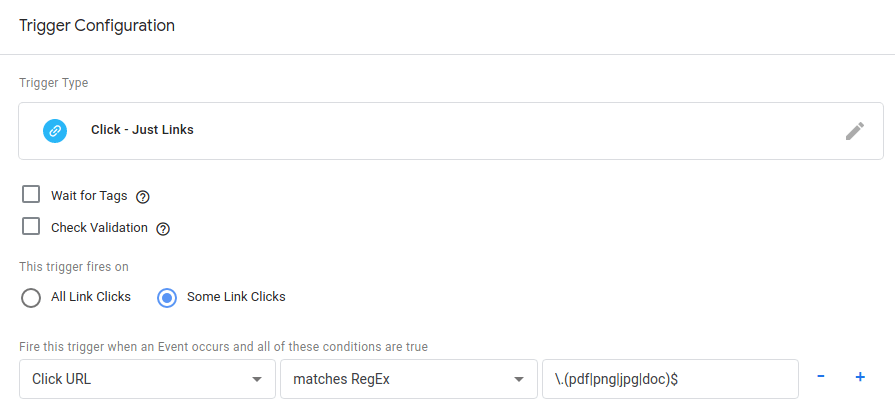Click the "Click - Just Links" trigger type name
The height and width of the screenshot is (419, 895).
pyautogui.click(x=142, y=130)
